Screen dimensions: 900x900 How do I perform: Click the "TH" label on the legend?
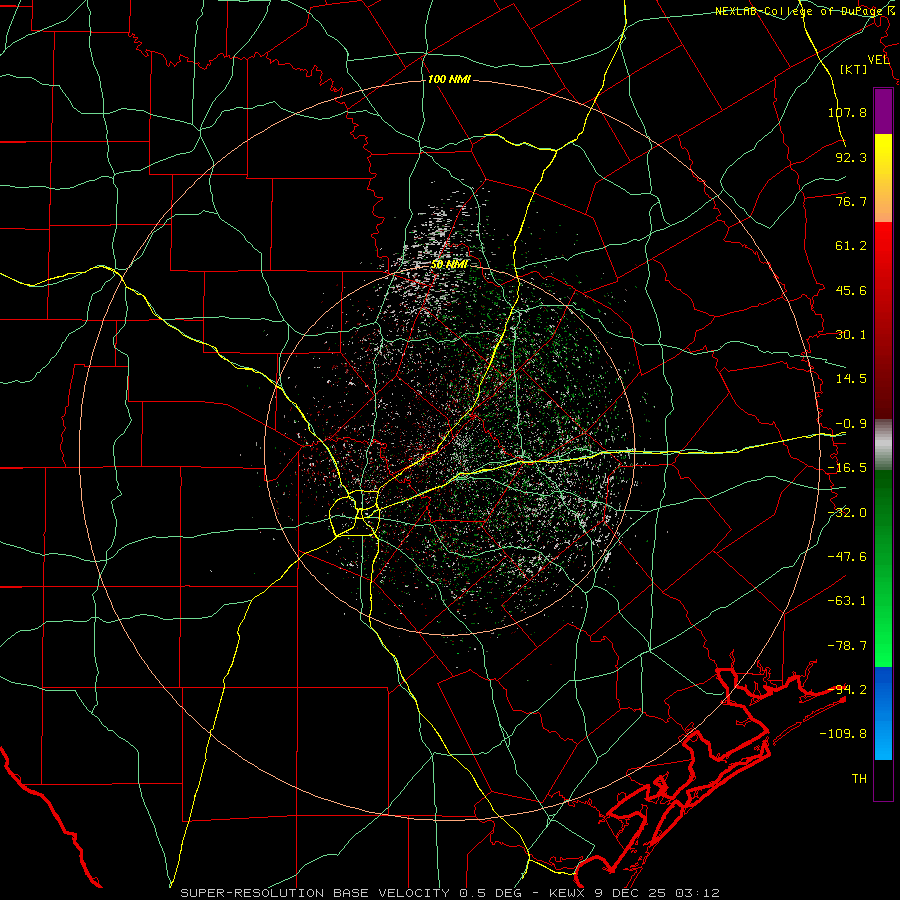tap(859, 779)
